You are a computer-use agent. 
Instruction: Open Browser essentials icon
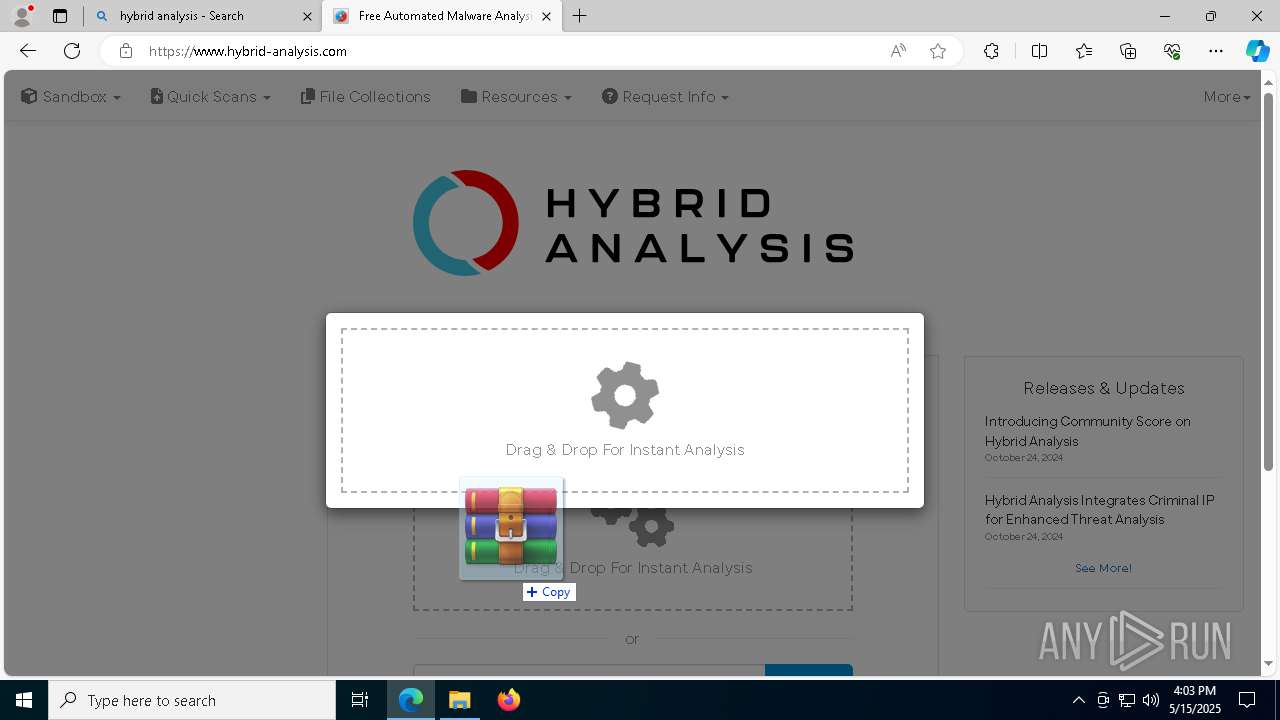coord(1172,51)
